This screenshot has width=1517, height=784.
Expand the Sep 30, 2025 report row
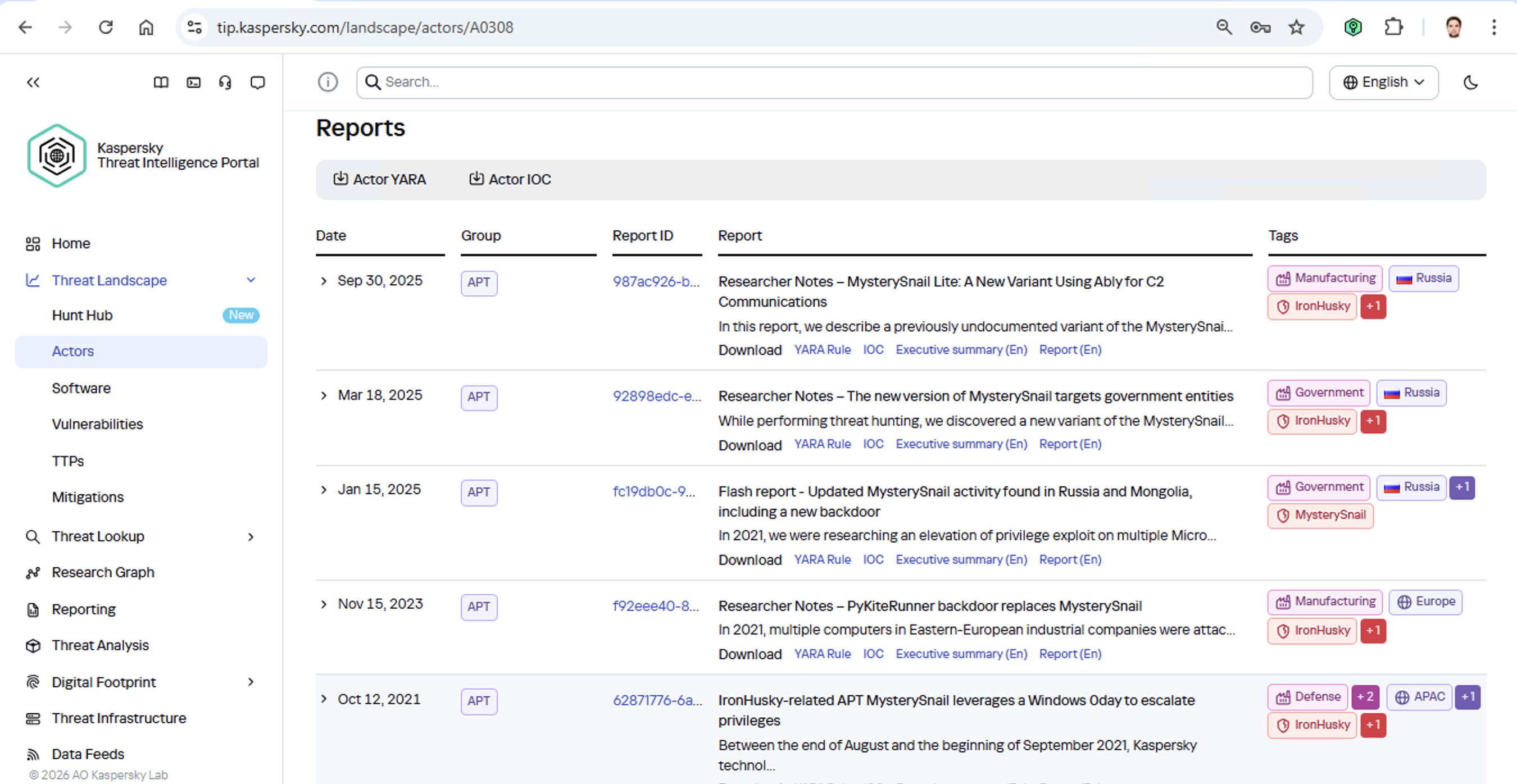(x=323, y=281)
